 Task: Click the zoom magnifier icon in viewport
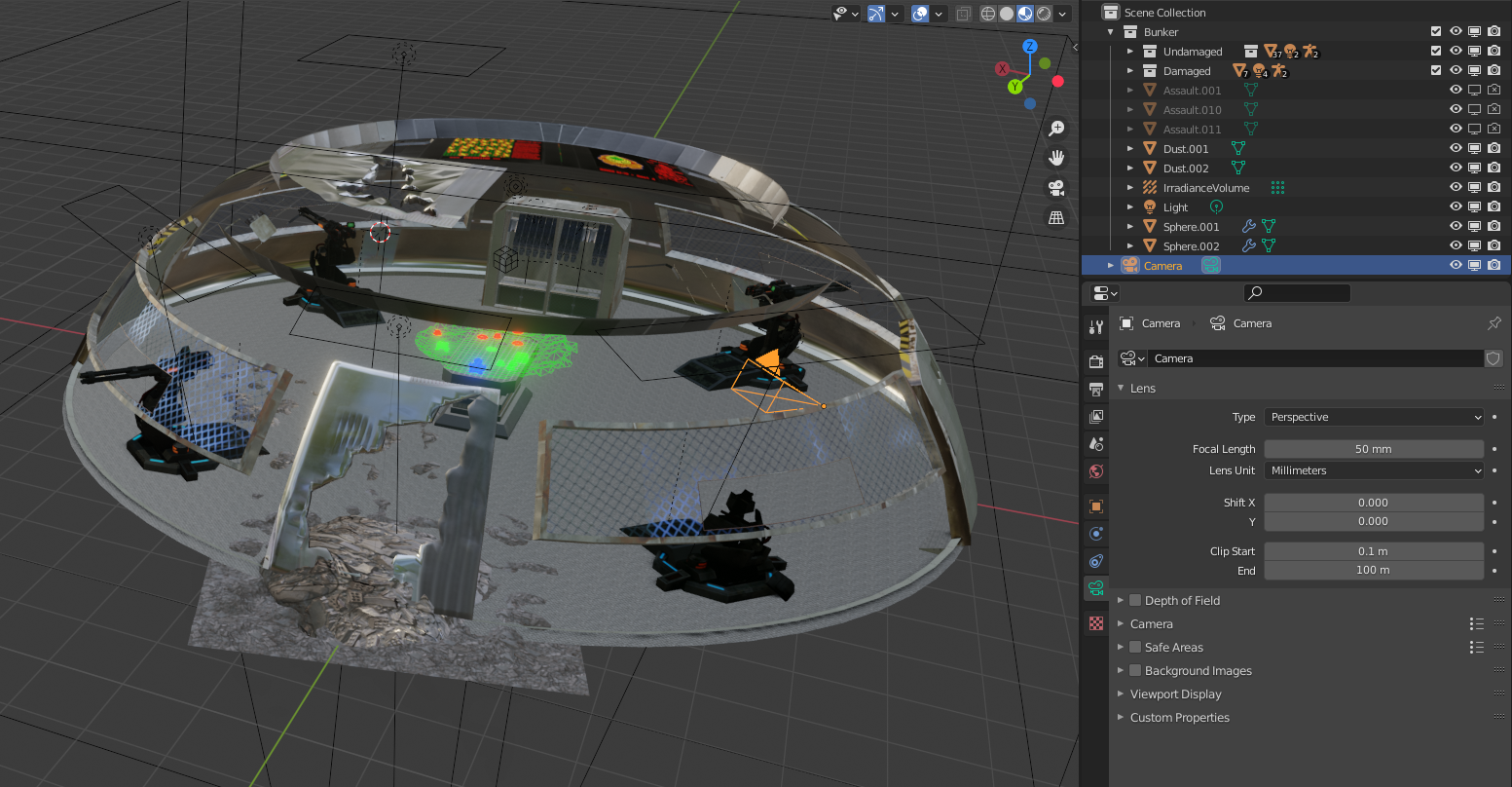coord(1056,129)
